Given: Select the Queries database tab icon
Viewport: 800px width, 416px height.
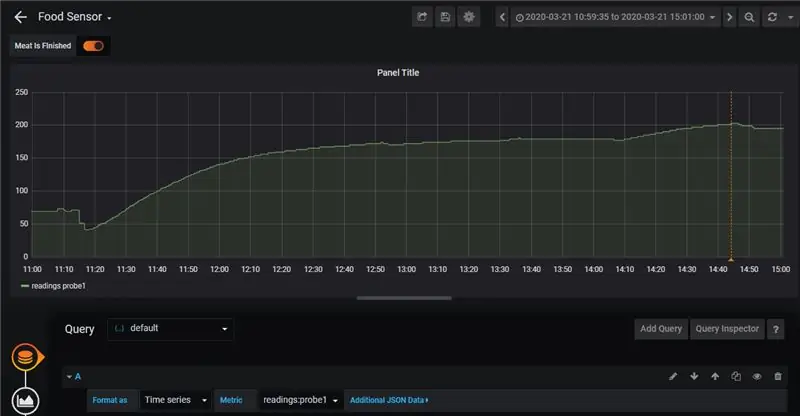Looking at the screenshot, I should point(26,357).
